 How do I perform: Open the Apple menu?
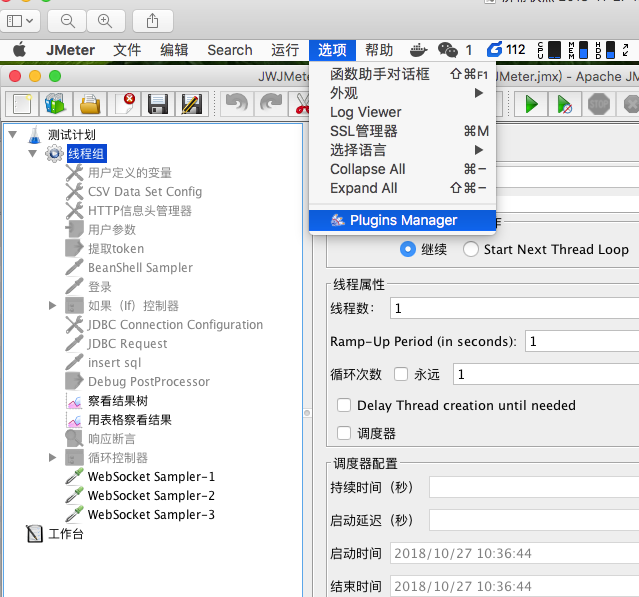point(19,50)
